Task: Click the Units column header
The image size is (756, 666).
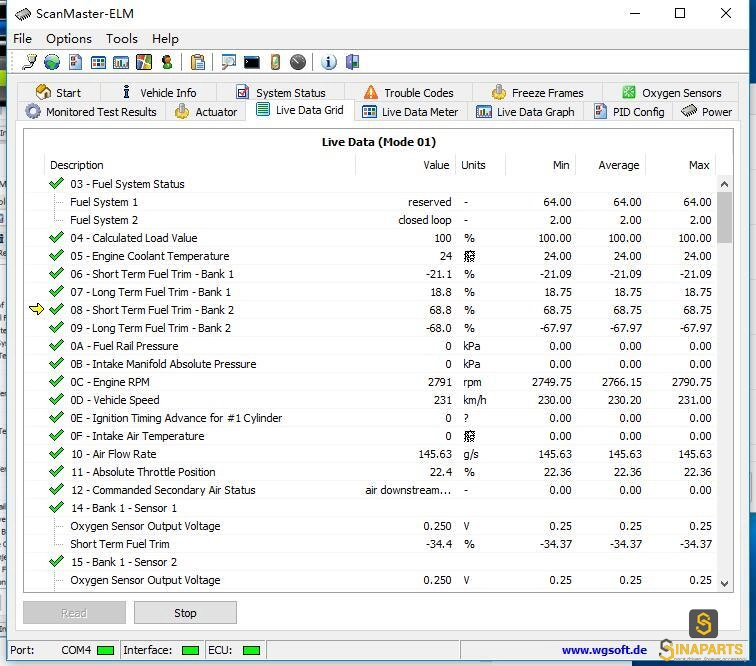Action: (480, 165)
